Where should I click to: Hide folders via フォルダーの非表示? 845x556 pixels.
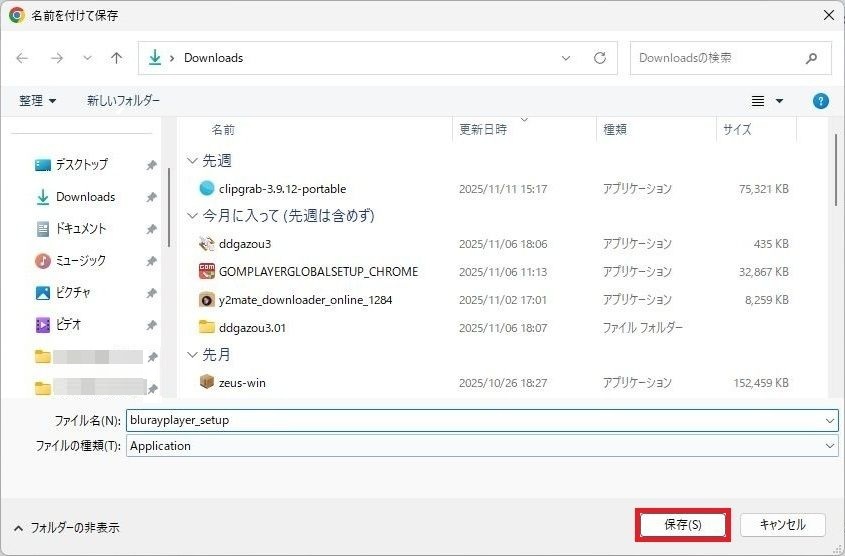(67, 527)
